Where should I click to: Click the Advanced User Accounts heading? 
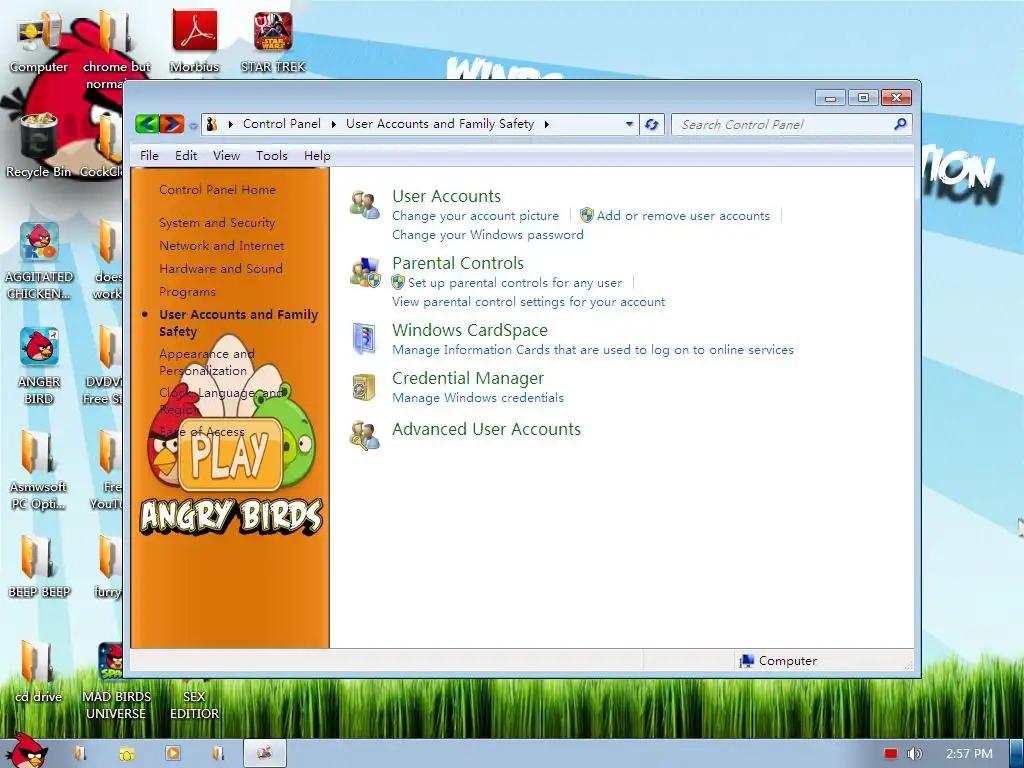(486, 429)
